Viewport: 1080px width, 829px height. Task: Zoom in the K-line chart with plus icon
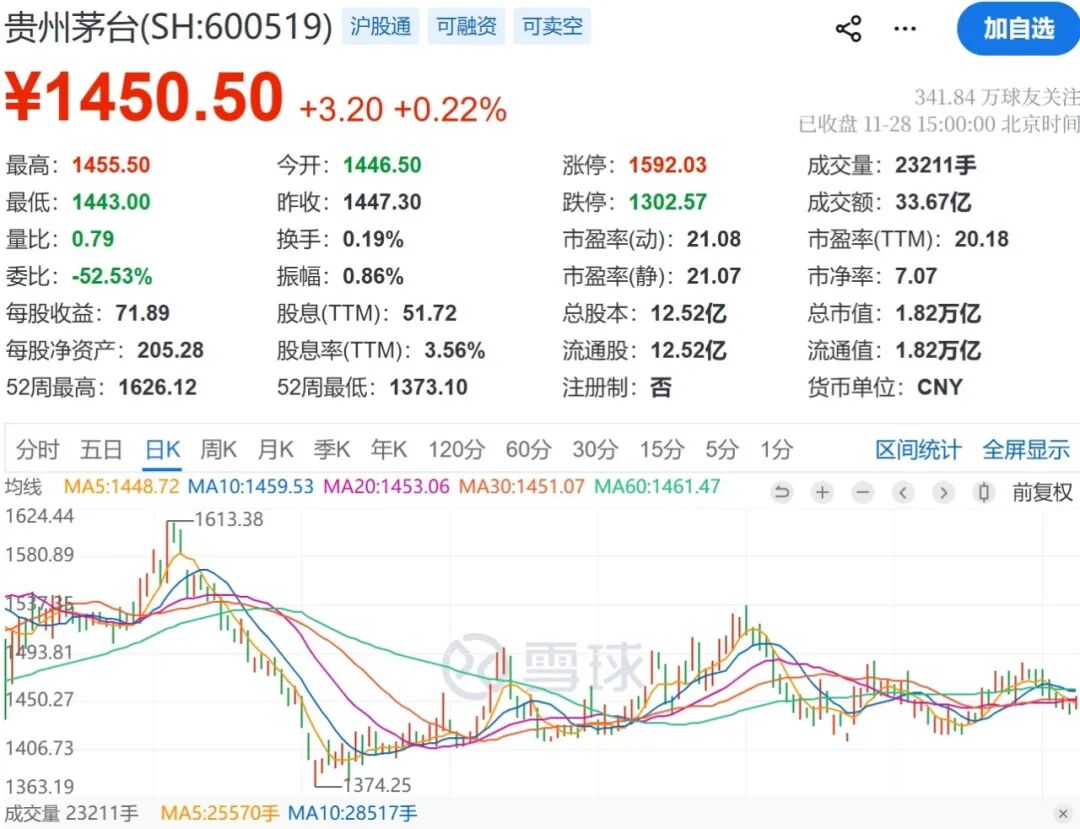point(822,492)
